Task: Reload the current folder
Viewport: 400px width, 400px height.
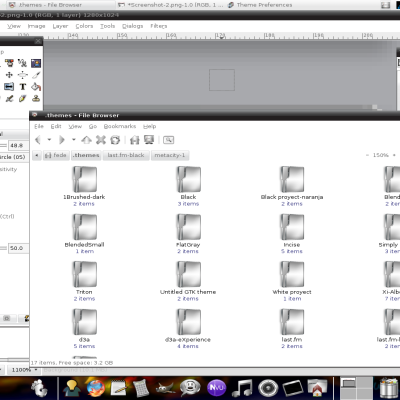Action: click(115, 140)
